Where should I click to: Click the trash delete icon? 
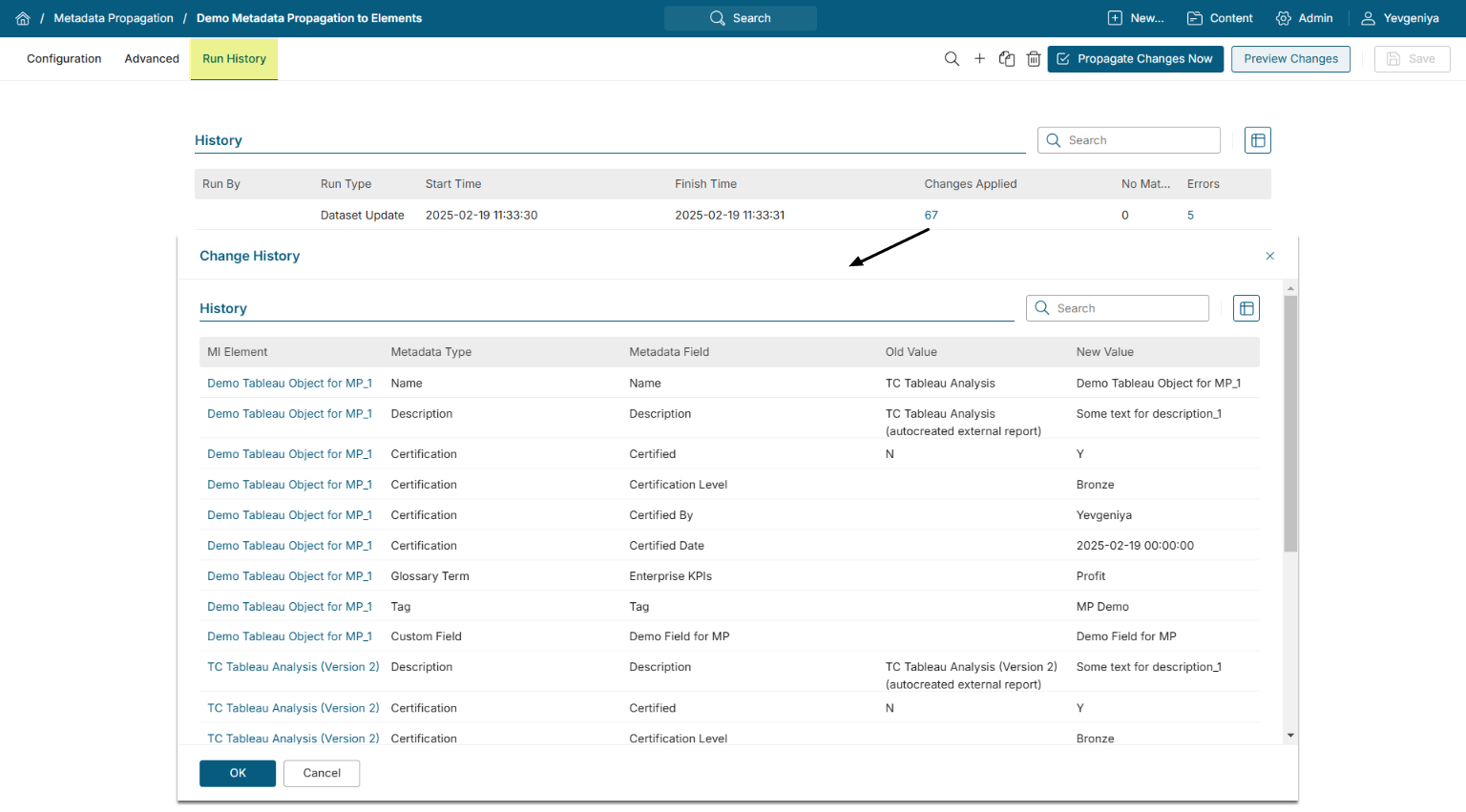pos(1034,59)
